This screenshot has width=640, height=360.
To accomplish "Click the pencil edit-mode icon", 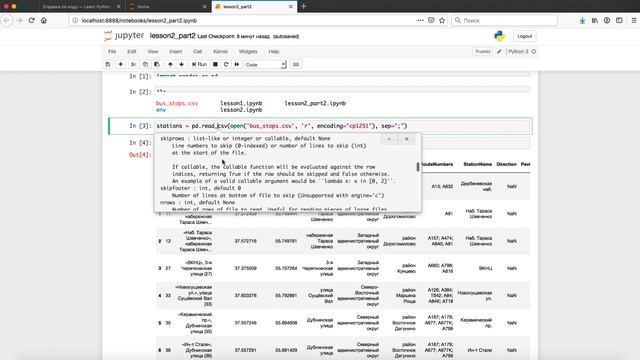I will pyautogui.click(x=499, y=51).
